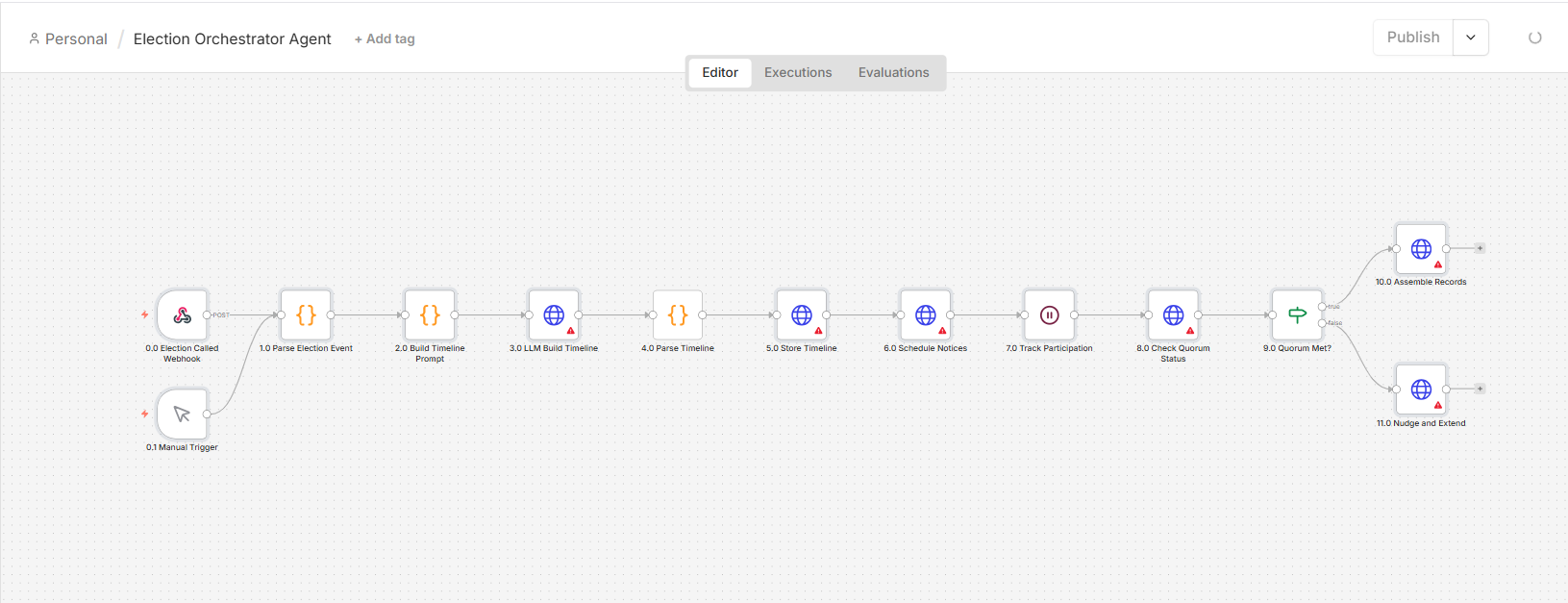Select the Manual Trigger node icon
The height and width of the screenshot is (603, 1568).
182,415
